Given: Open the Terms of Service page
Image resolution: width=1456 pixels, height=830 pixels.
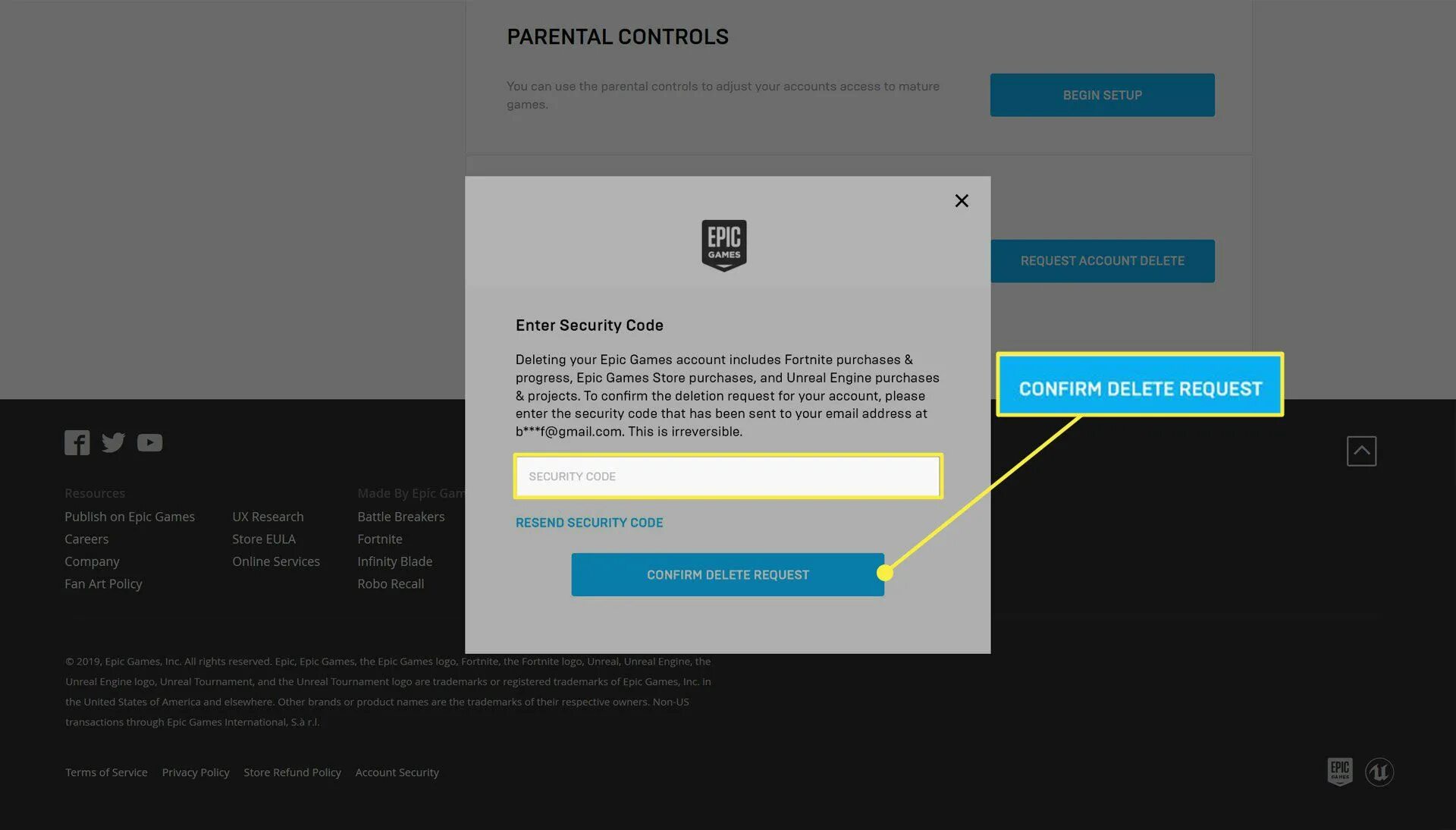Looking at the screenshot, I should click(x=105, y=771).
